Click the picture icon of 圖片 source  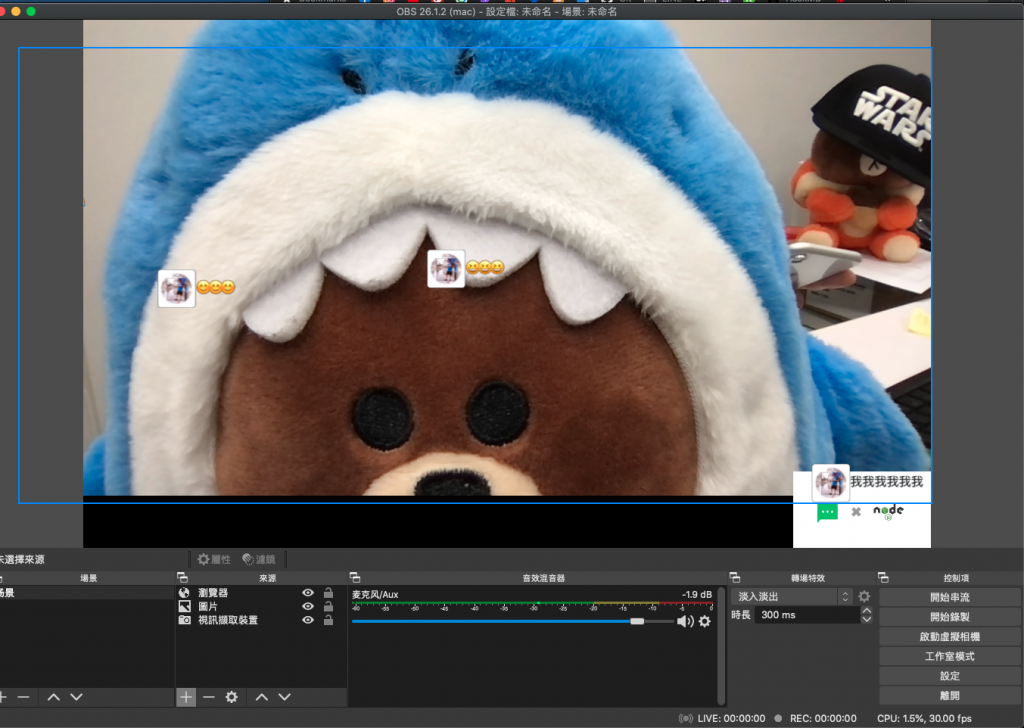click(184, 607)
